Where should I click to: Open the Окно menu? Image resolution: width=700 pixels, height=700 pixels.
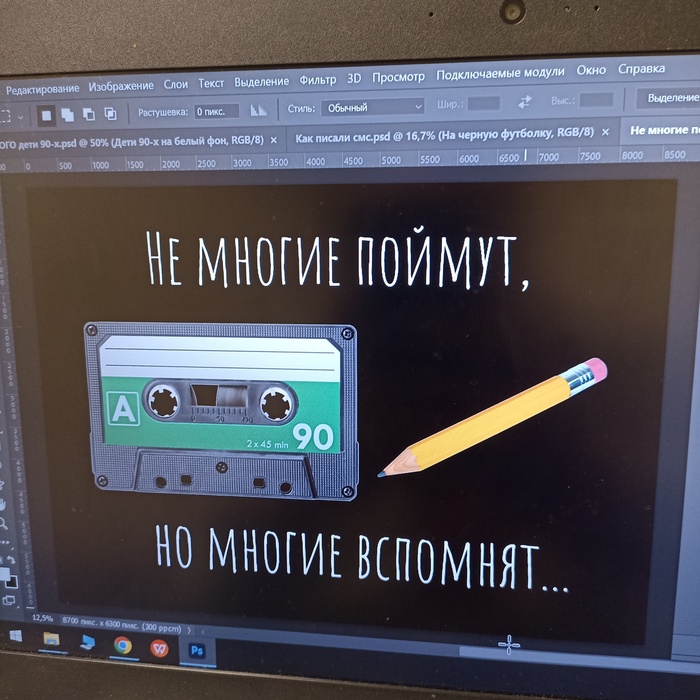tap(591, 70)
